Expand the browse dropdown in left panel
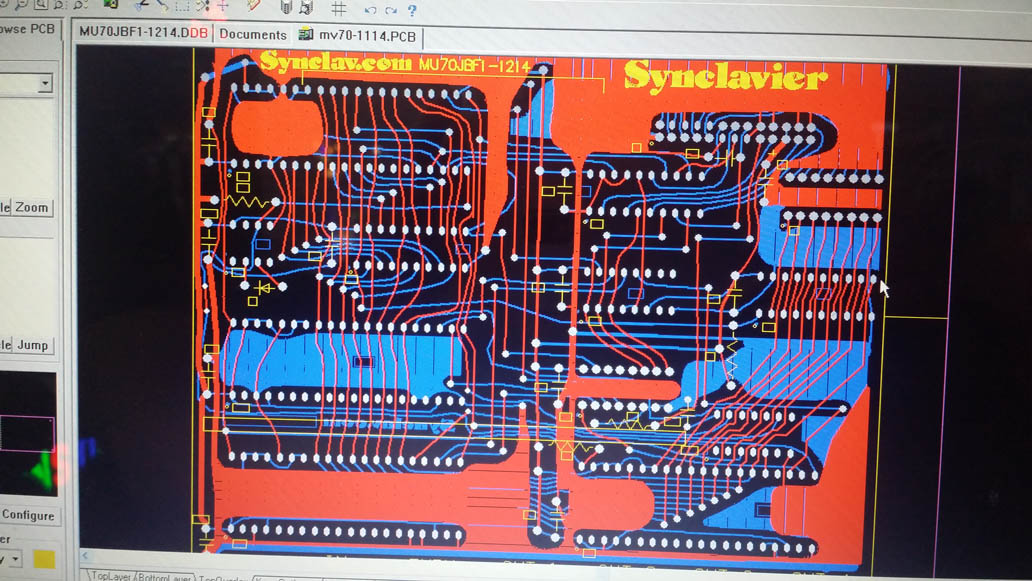The image size is (1032, 581). [x=45, y=84]
